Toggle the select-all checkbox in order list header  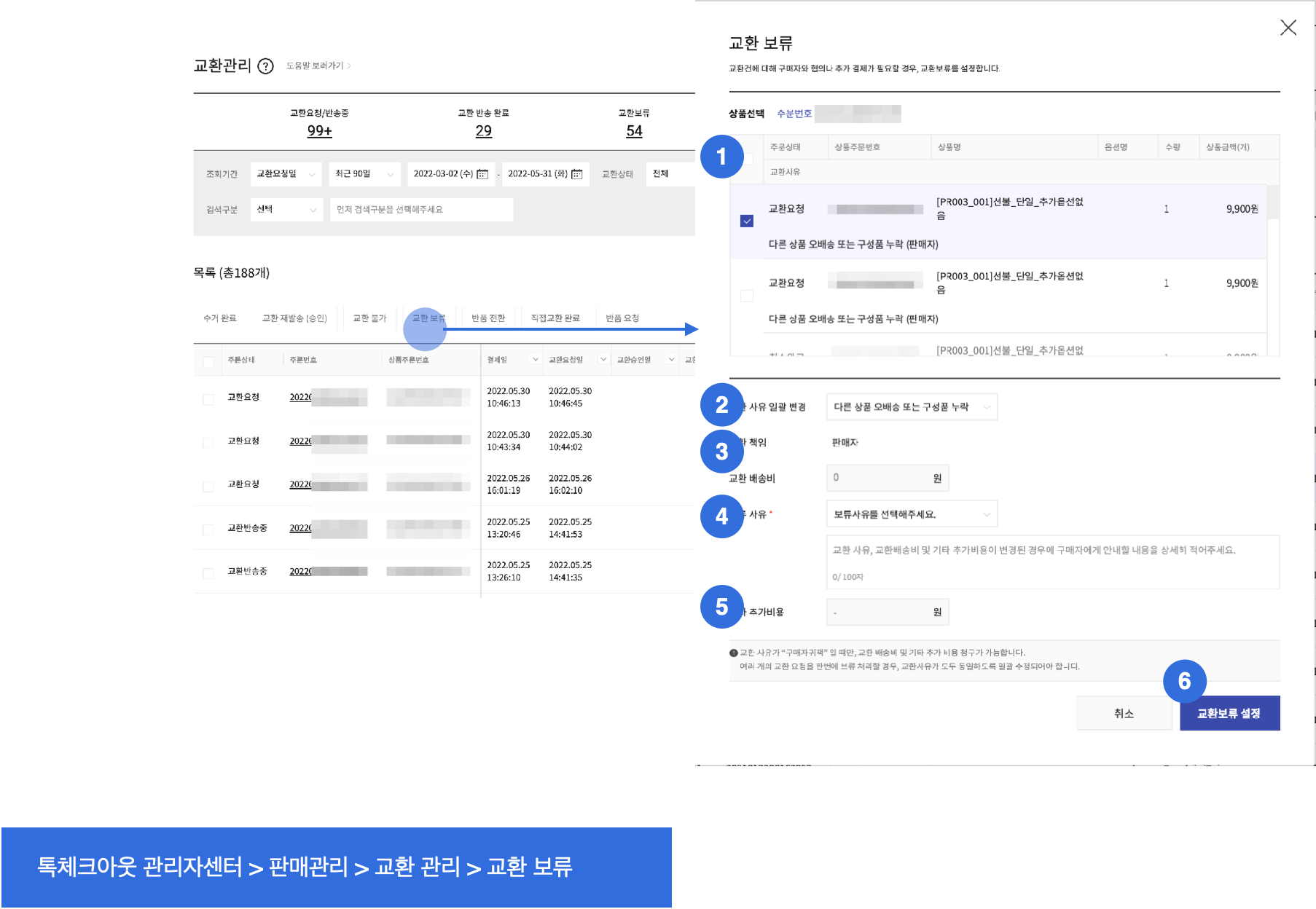[x=208, y=361]
